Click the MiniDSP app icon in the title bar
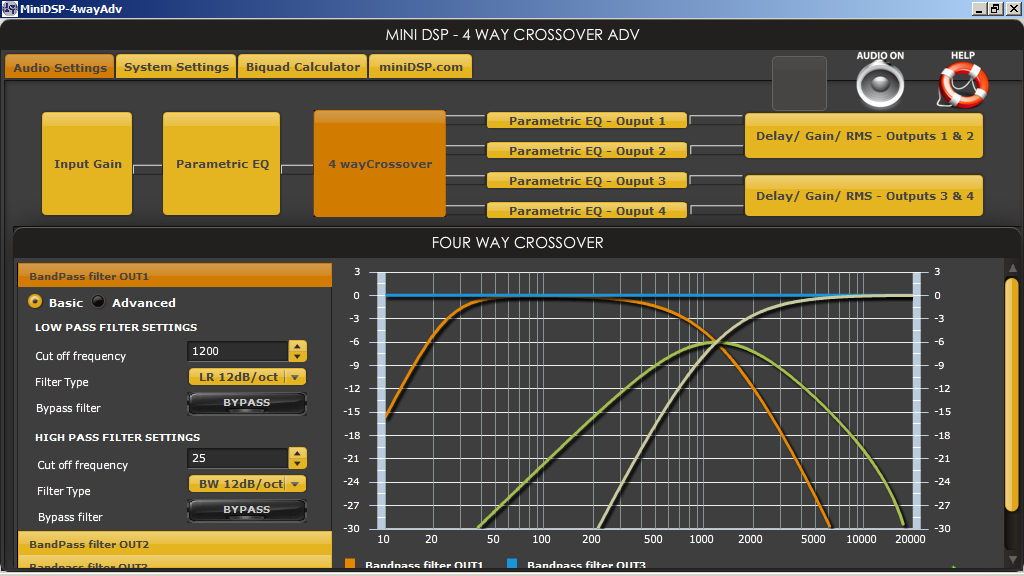This screenshot has height=576, width=1024. point(9,8)
